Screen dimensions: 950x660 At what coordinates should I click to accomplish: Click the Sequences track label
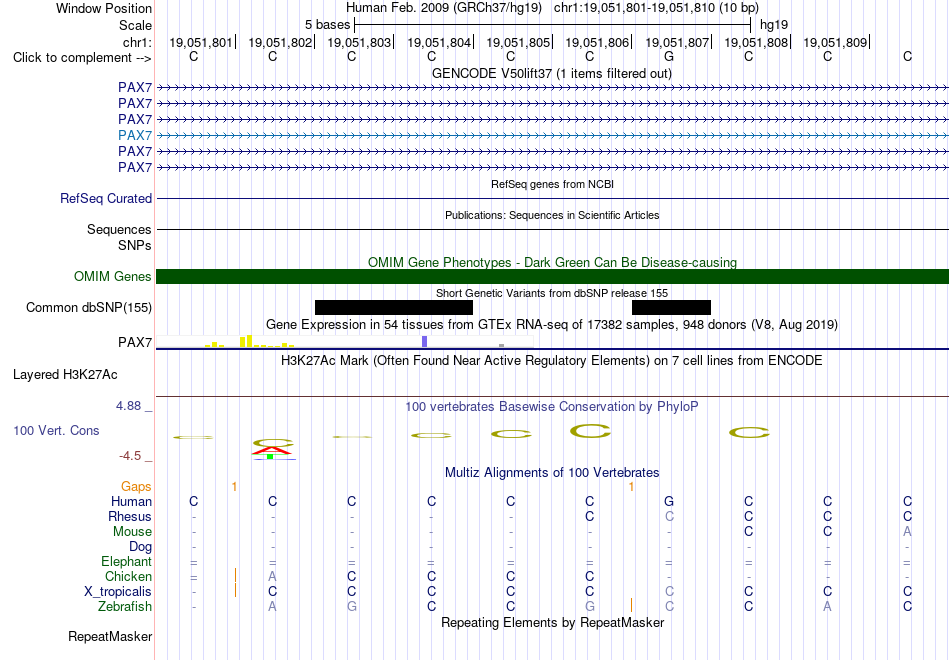(x=119, y=229)
